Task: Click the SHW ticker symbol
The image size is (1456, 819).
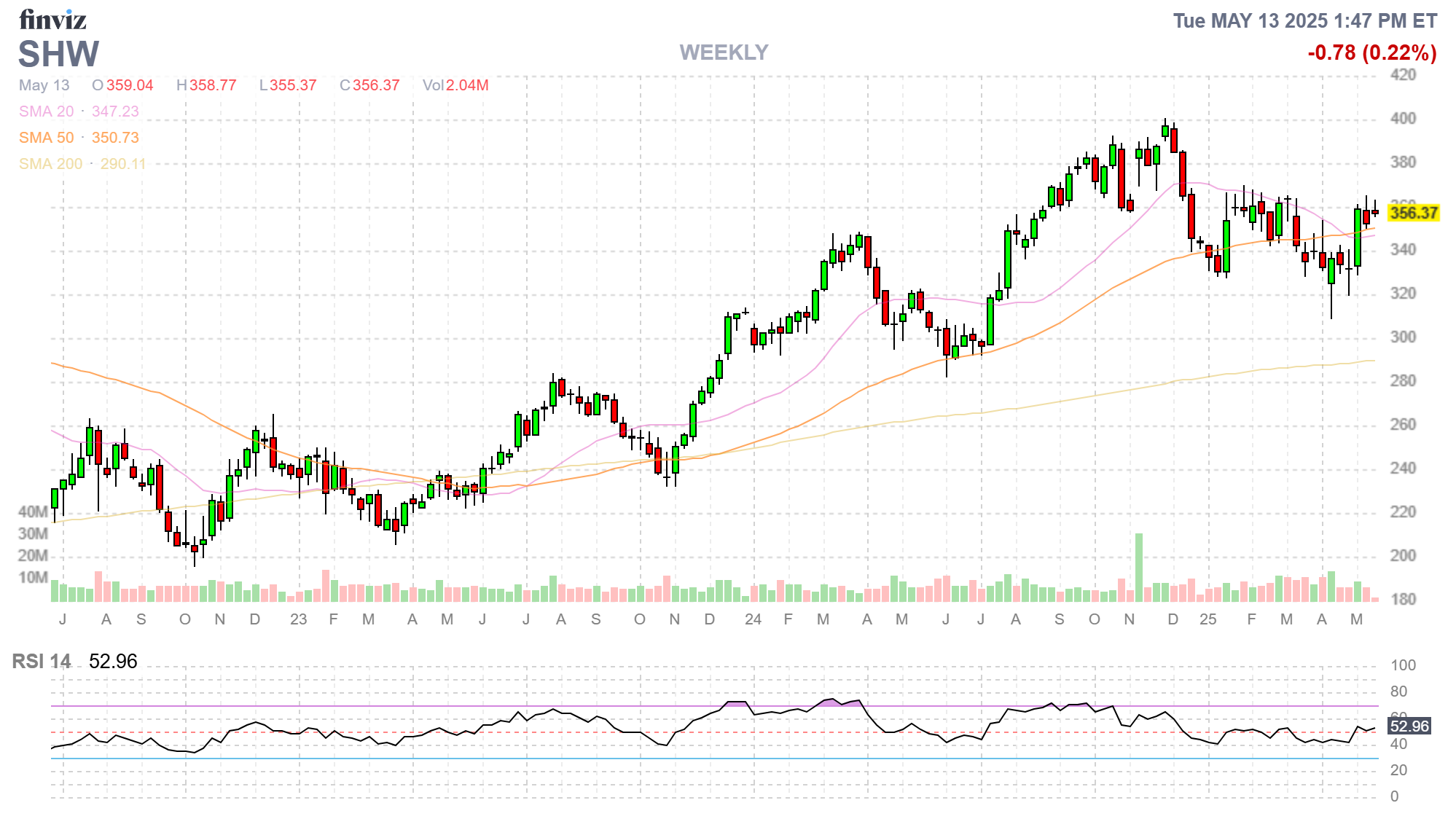Action: tap(58, 54)
